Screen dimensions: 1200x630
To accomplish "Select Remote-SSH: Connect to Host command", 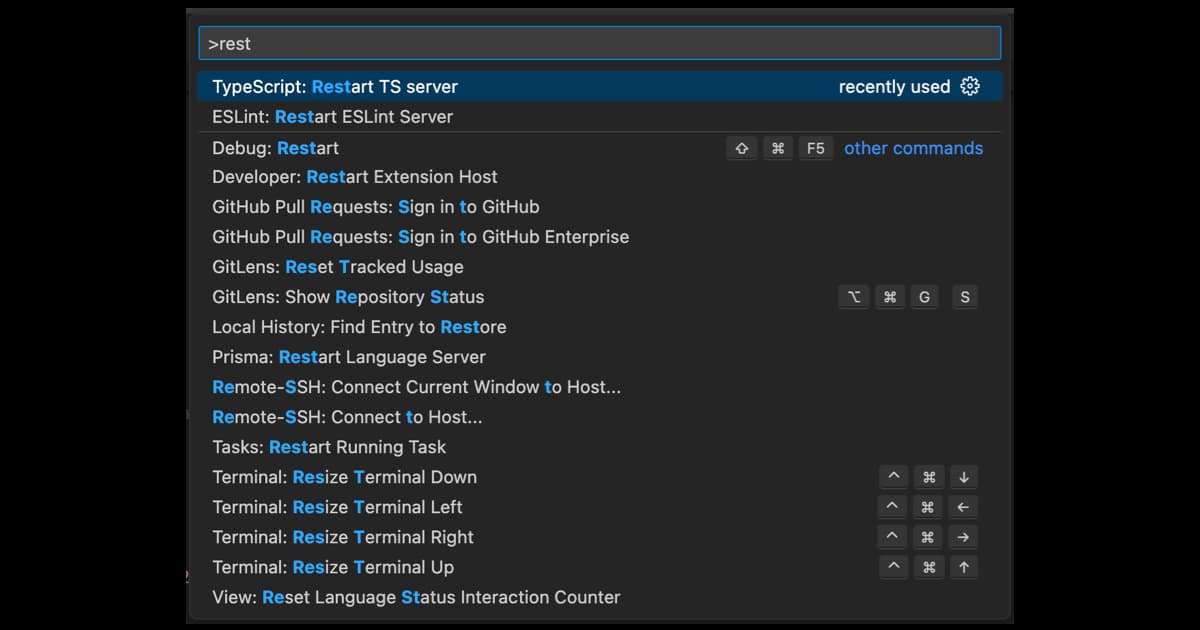I will pyautogui.click(x=600, y=417).
